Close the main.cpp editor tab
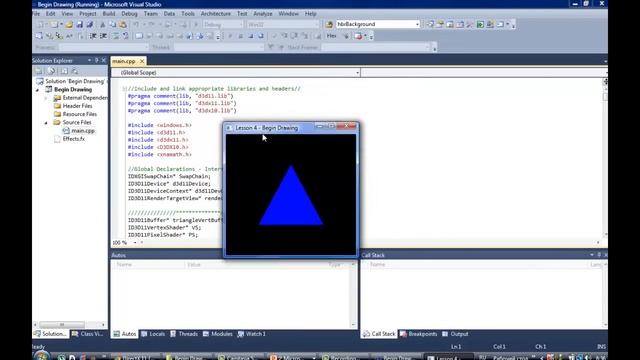Viewport: 640px width, 360px height. click(142, 61)
